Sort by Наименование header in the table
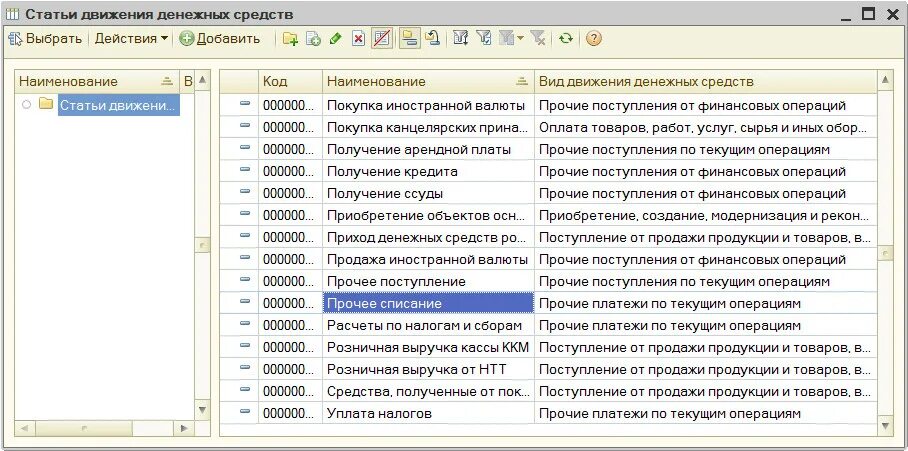The image size is (908, 451). (428, 82)
